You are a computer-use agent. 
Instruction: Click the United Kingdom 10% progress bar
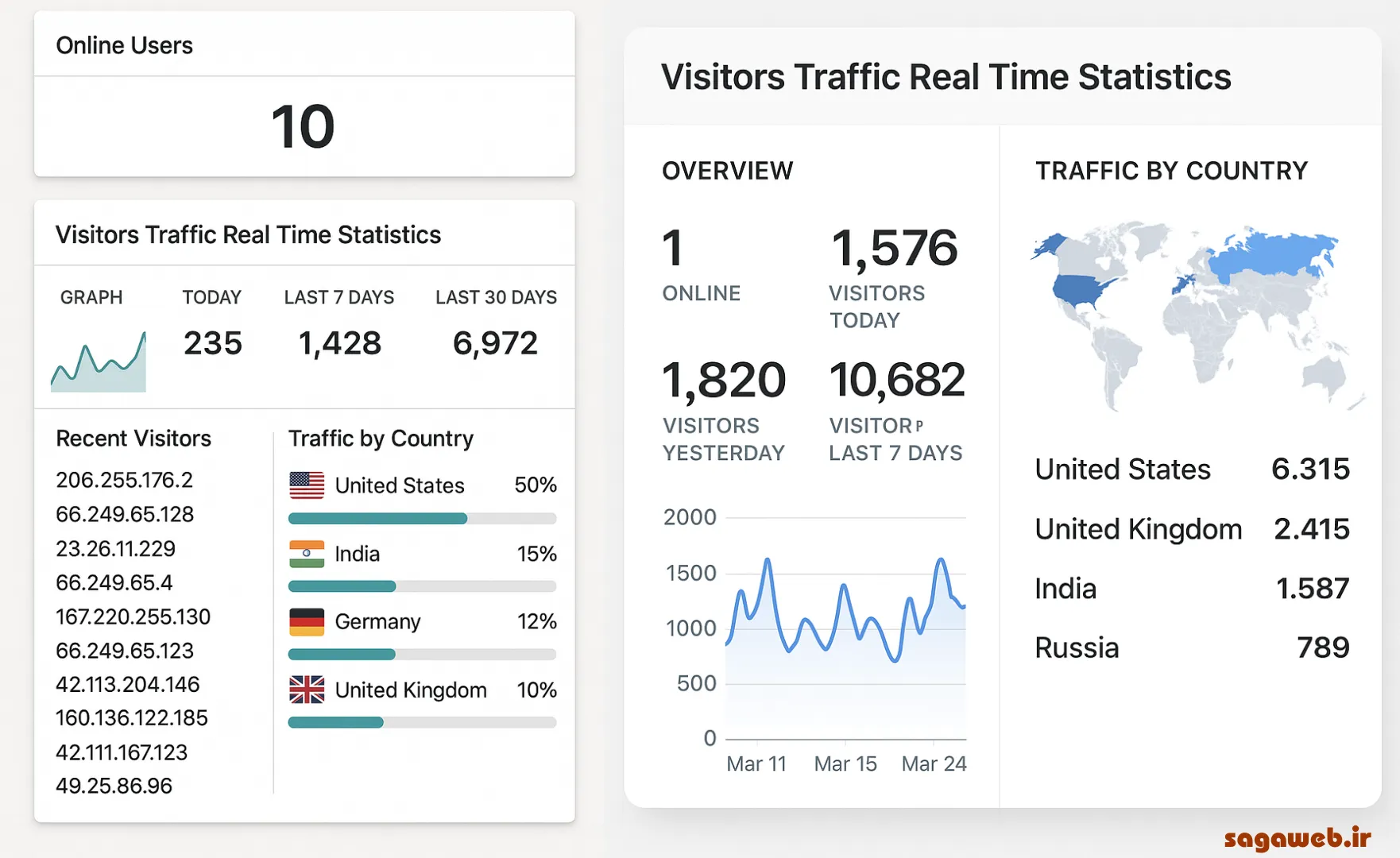422,722
